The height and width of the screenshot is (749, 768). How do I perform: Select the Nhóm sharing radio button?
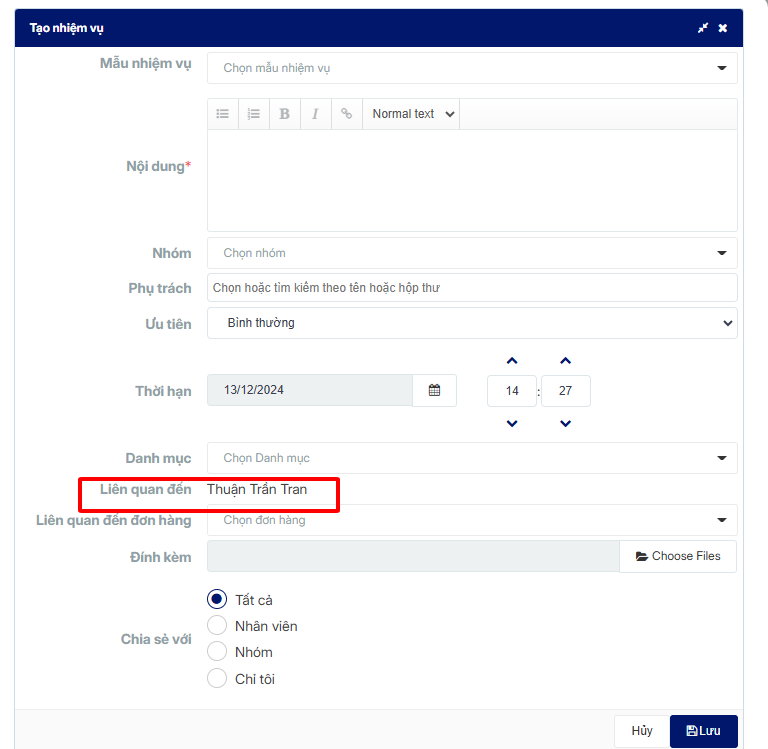coord(217,652)
